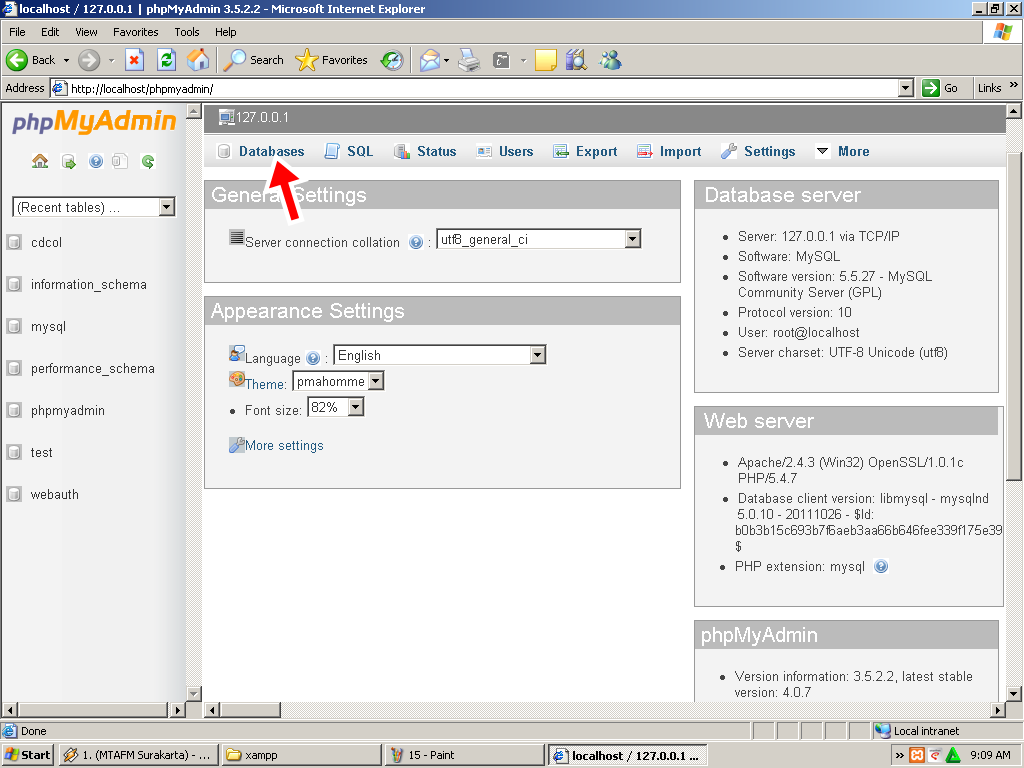The image size is (1024, 768).
Task: Expand the Links toolbar chevron
Action: pos(1014,85)
